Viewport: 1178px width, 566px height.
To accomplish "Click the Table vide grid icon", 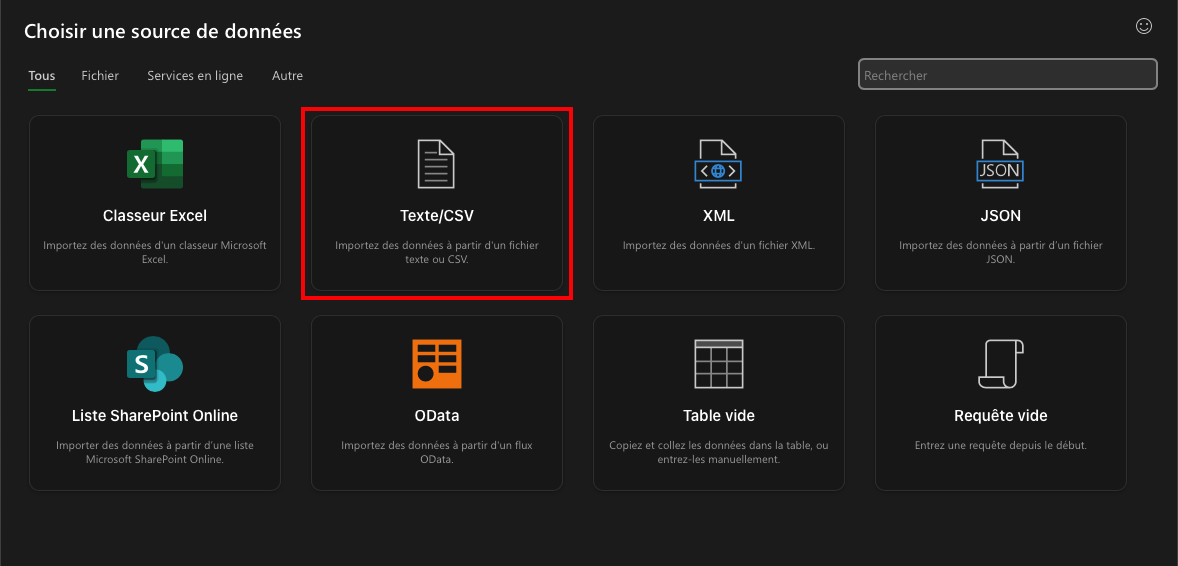I will pos(718,364).
